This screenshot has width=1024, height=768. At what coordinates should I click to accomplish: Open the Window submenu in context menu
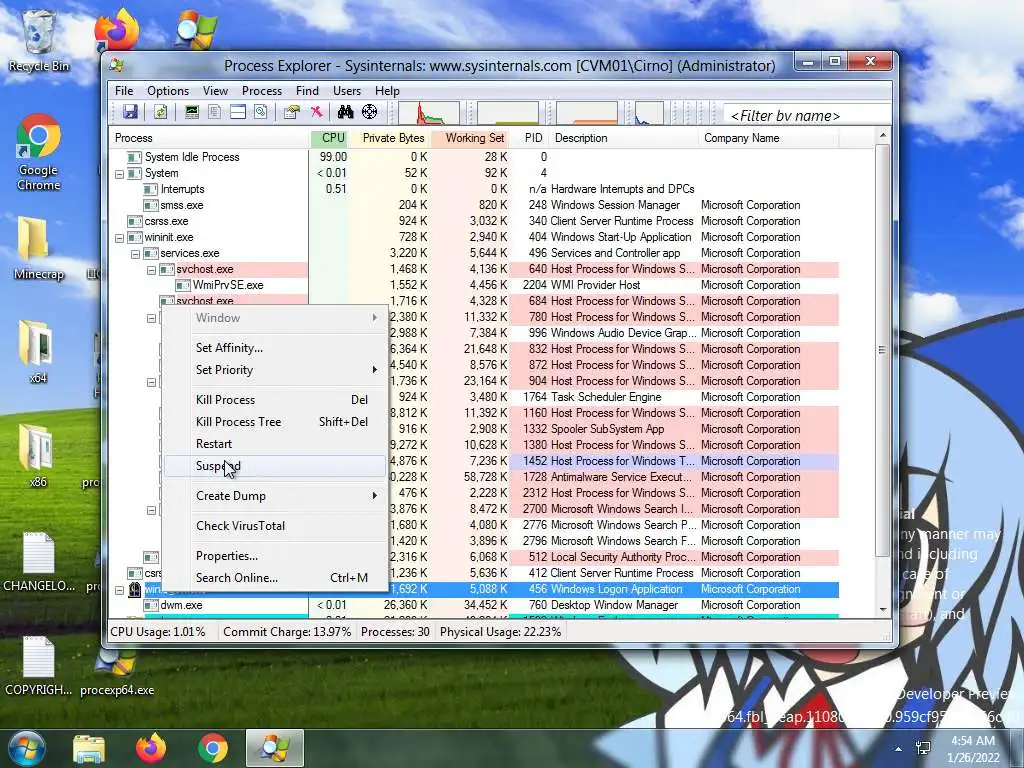point(274,318)
